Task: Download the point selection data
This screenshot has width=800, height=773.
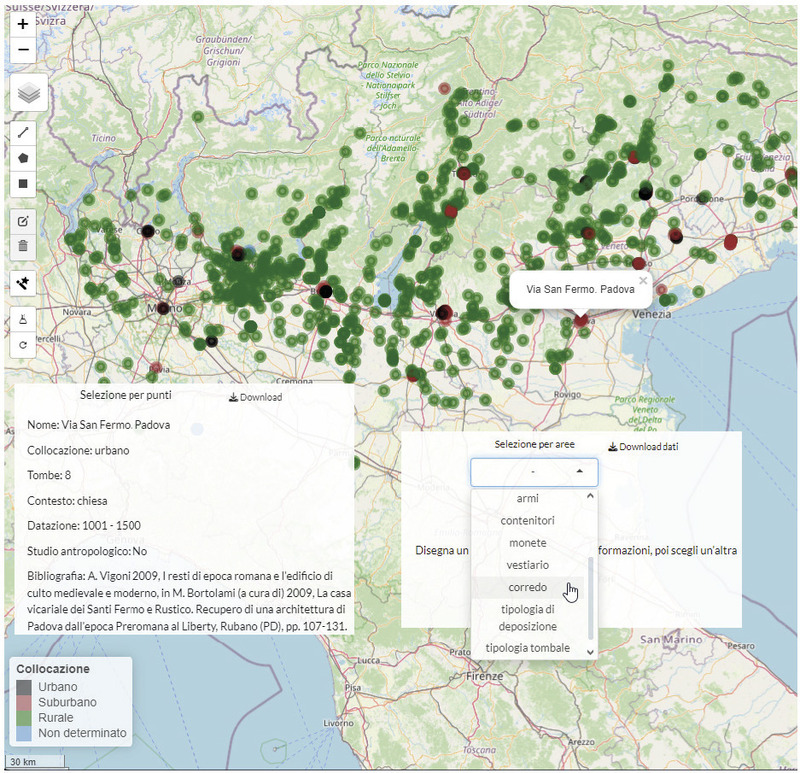Action: coord(255,397)
